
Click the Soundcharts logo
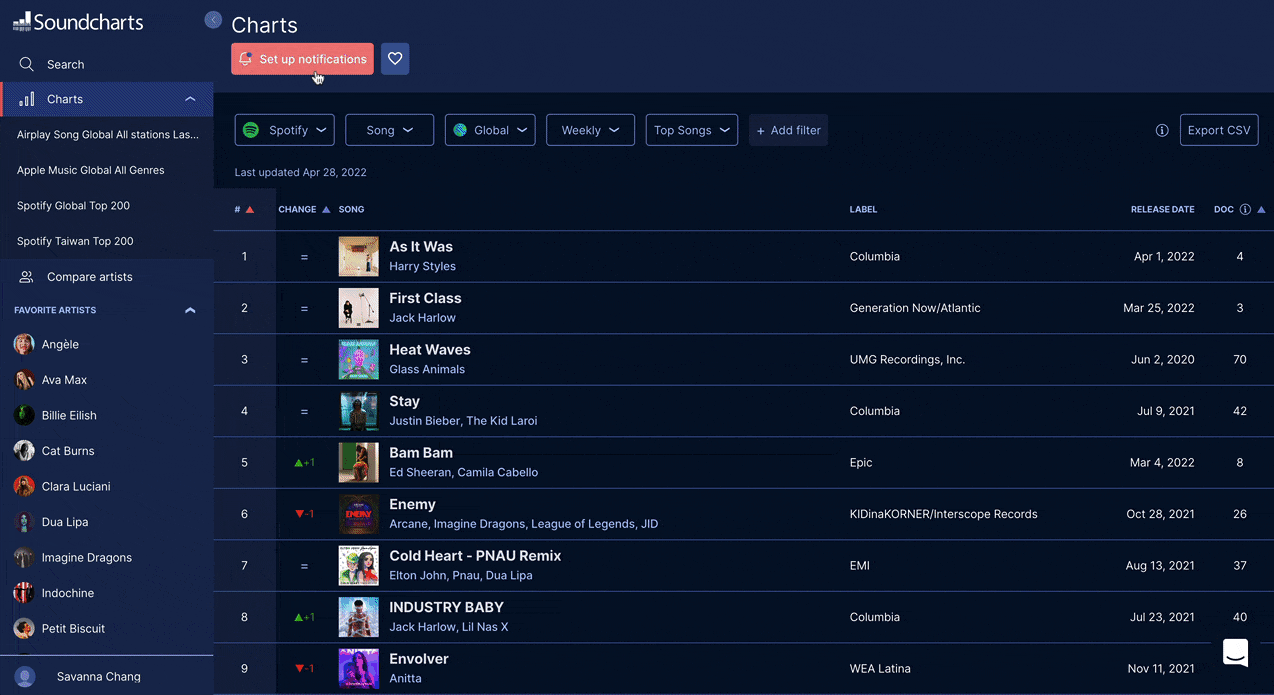click(x=78, y=22)
